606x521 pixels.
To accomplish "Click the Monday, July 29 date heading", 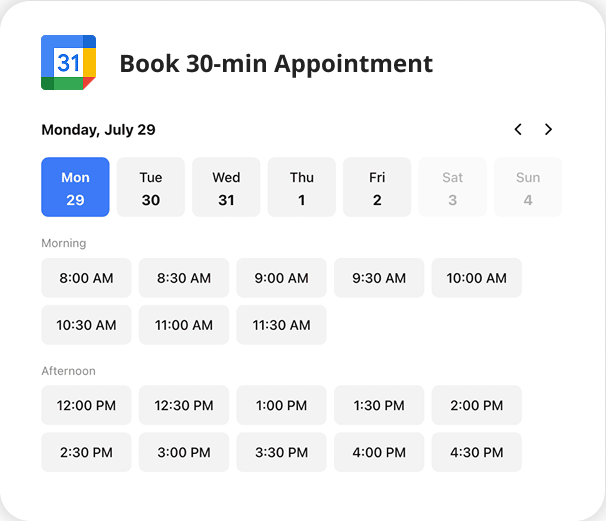I will pos(98,130).
